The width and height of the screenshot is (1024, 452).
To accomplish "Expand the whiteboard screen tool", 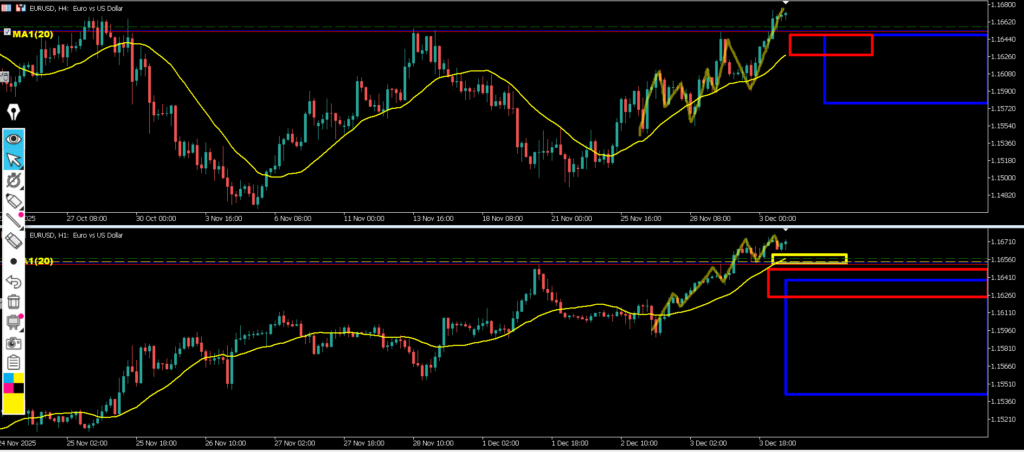I will point(14,321).
